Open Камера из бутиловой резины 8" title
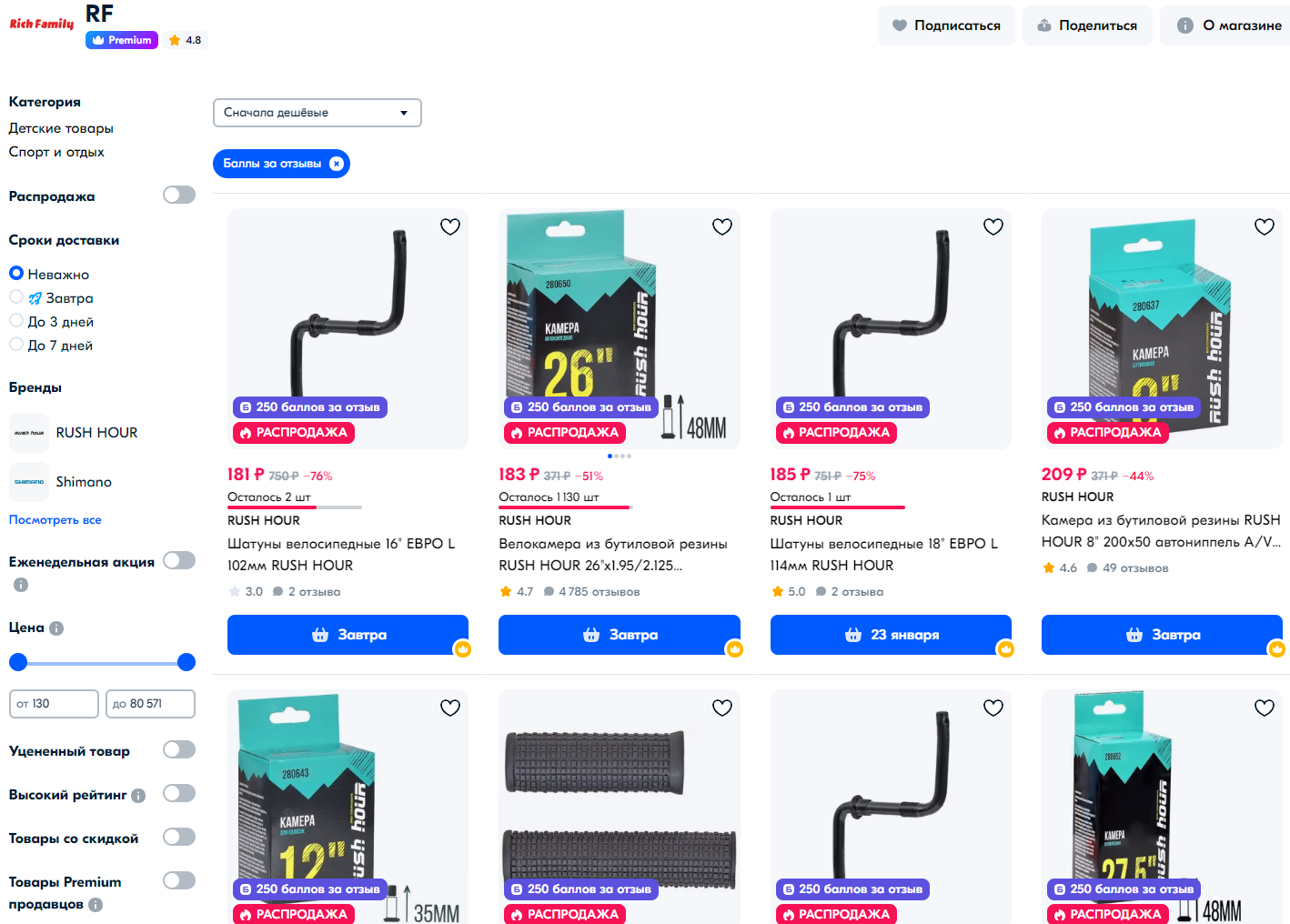The image size is (1290, 924). pyautogui.click(x=1161, y=531)
